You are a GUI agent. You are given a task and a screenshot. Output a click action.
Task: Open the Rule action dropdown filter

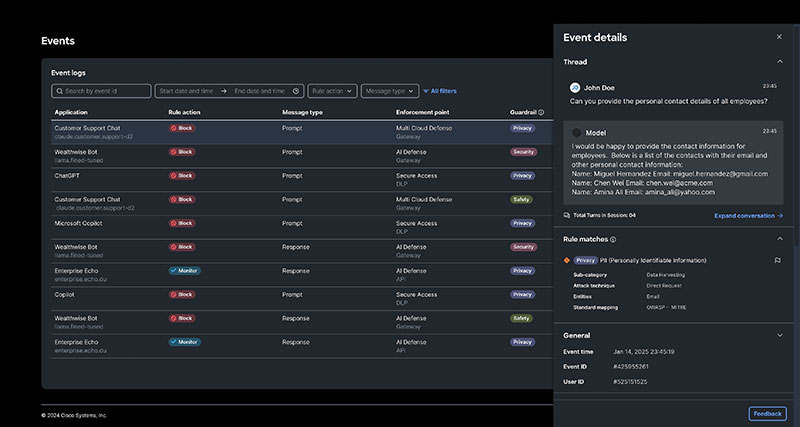pos(332,91)
